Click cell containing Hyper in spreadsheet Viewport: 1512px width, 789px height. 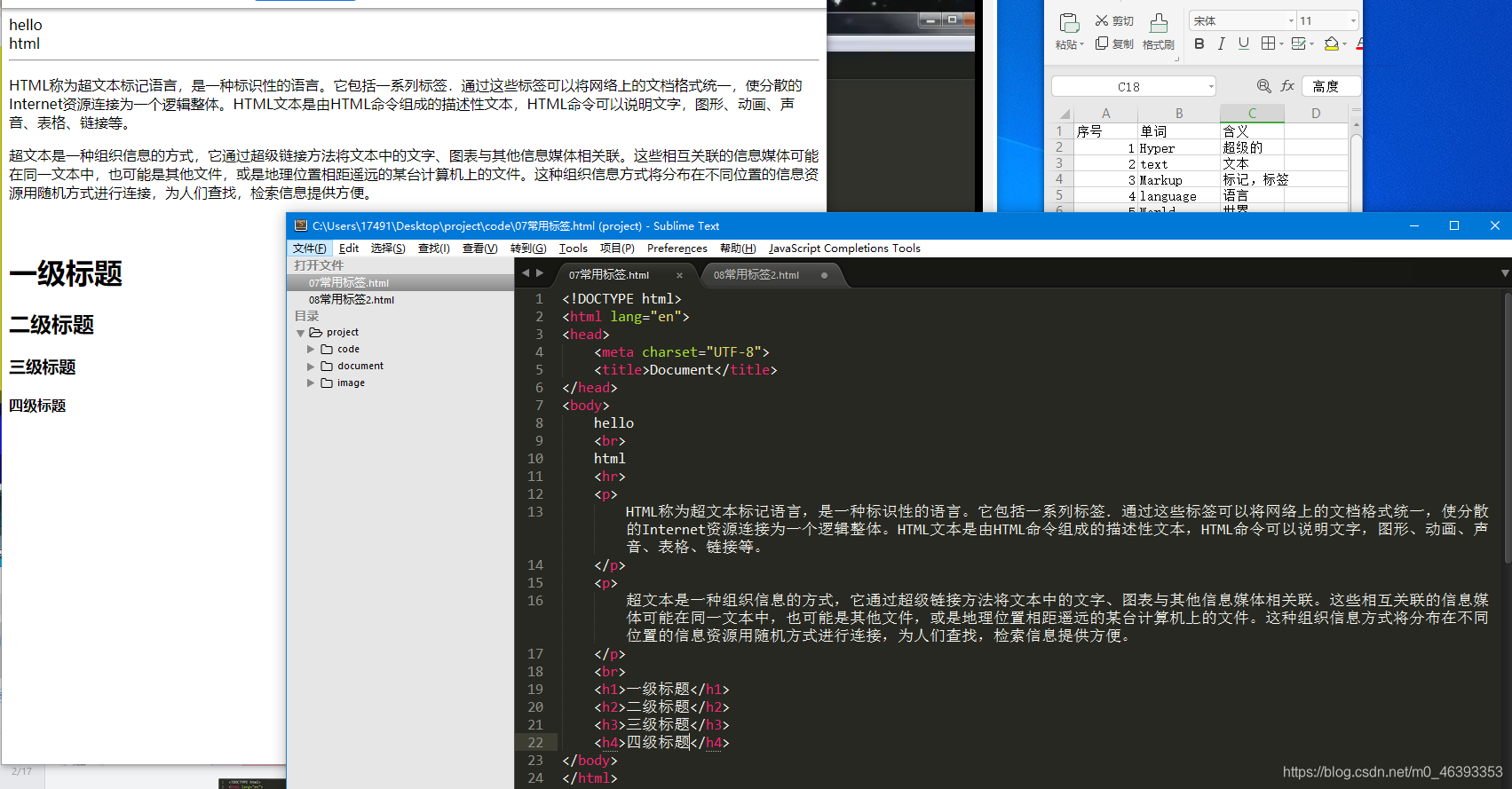1179,148
